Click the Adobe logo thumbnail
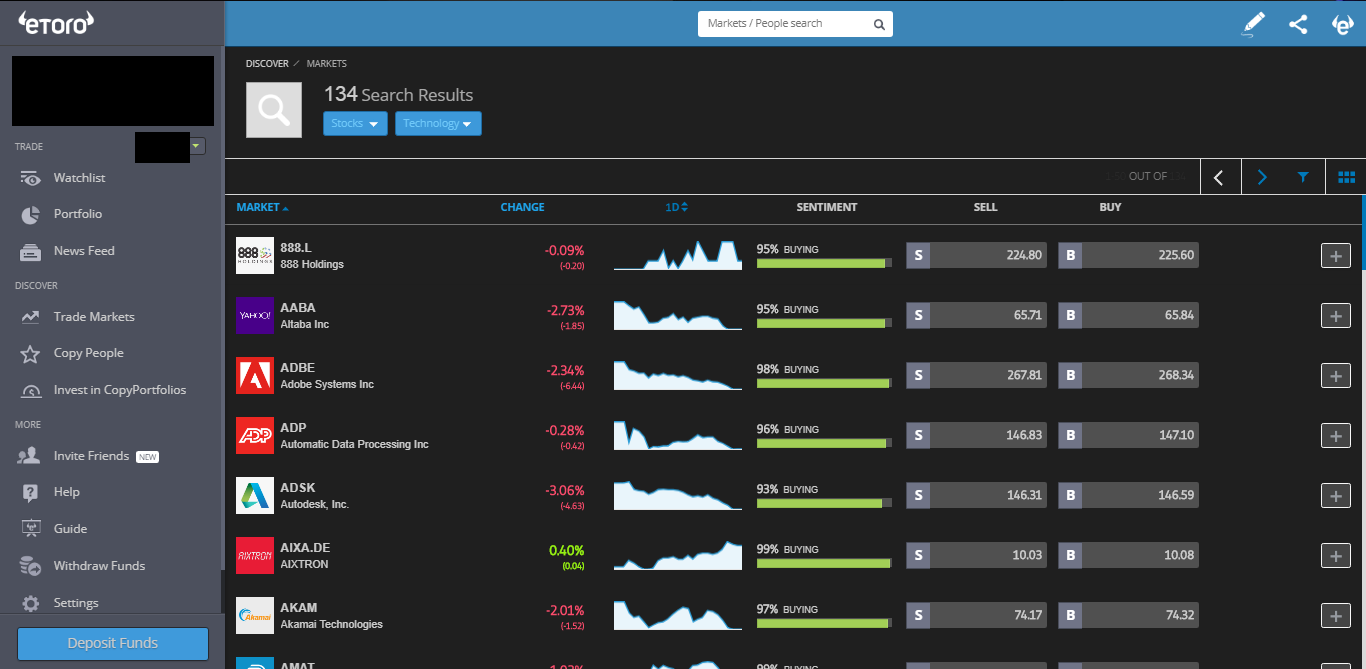 pos(255,376)
